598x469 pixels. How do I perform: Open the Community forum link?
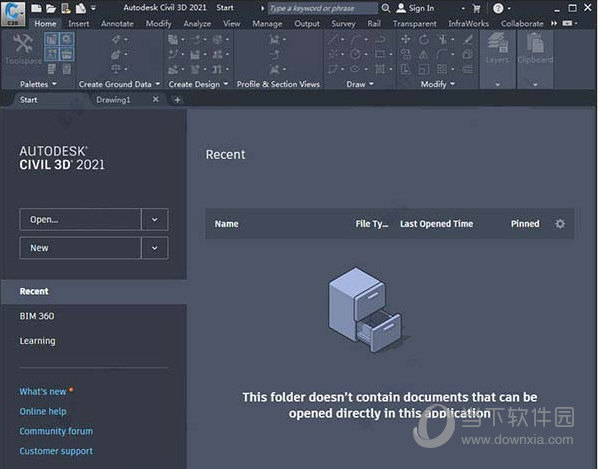[56, 431]
